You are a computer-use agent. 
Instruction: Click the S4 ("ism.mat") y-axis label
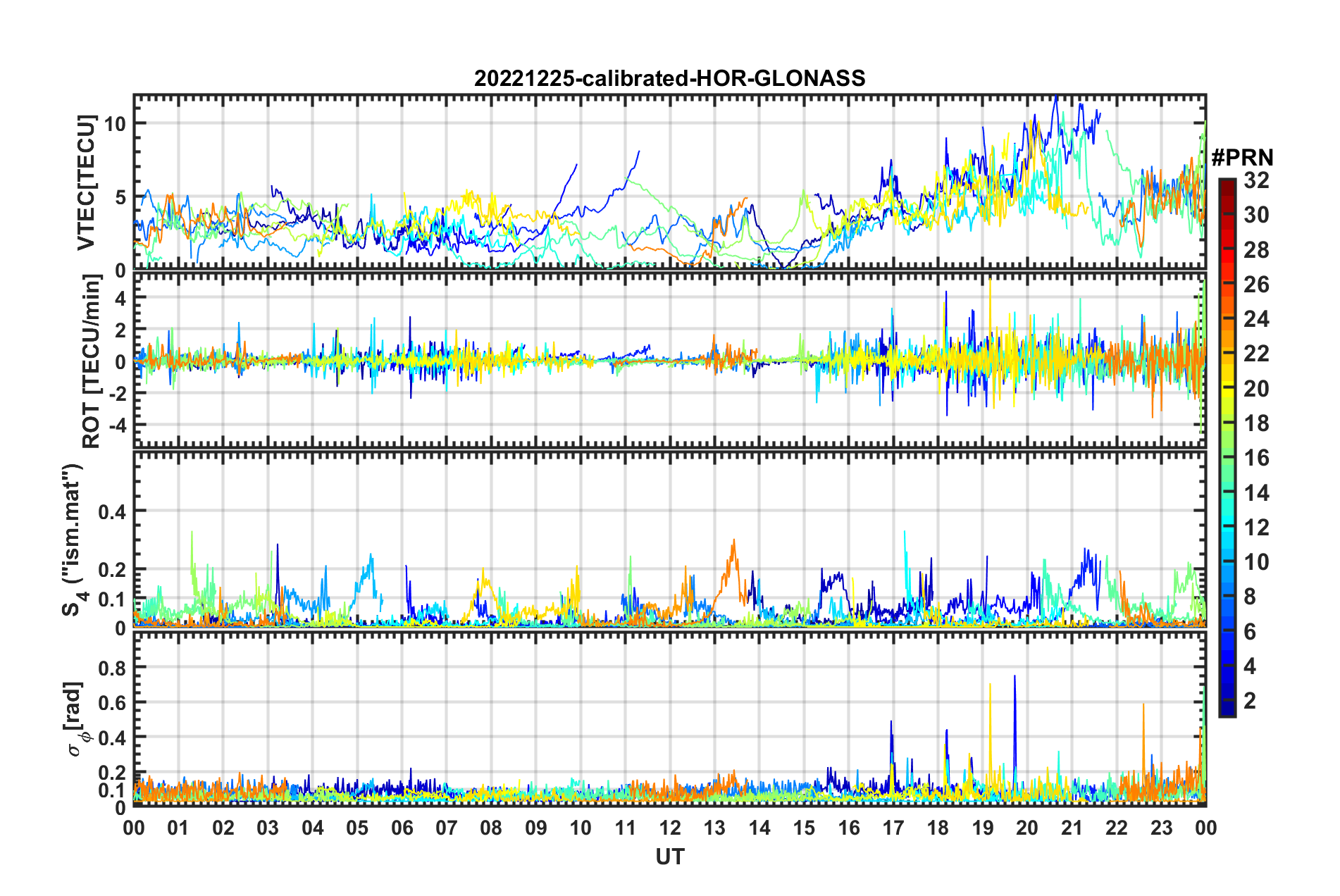click(73, 540)
